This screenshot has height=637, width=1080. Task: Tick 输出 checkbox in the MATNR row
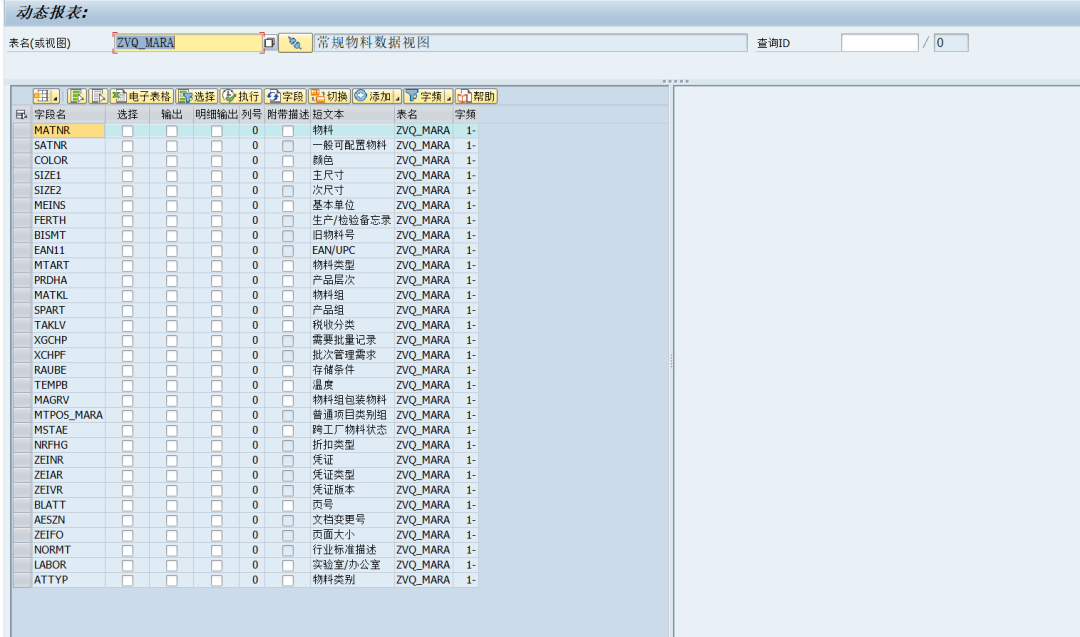coord(172,131)
